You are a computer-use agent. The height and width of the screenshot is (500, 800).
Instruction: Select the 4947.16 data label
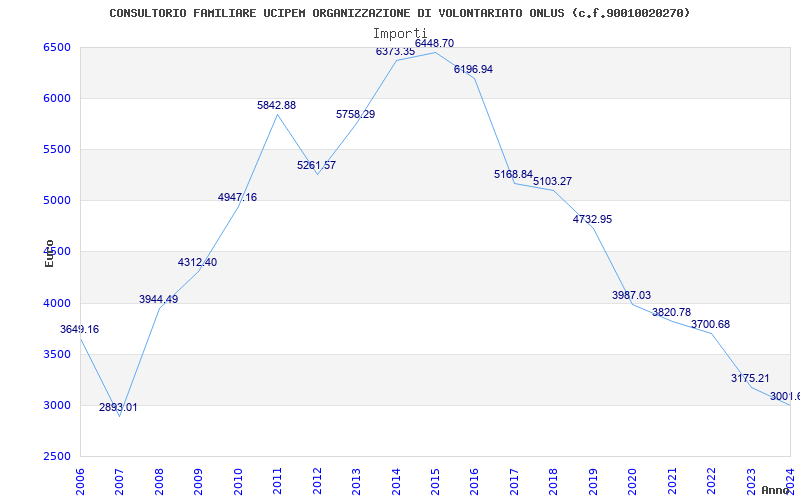coord(237,197)
